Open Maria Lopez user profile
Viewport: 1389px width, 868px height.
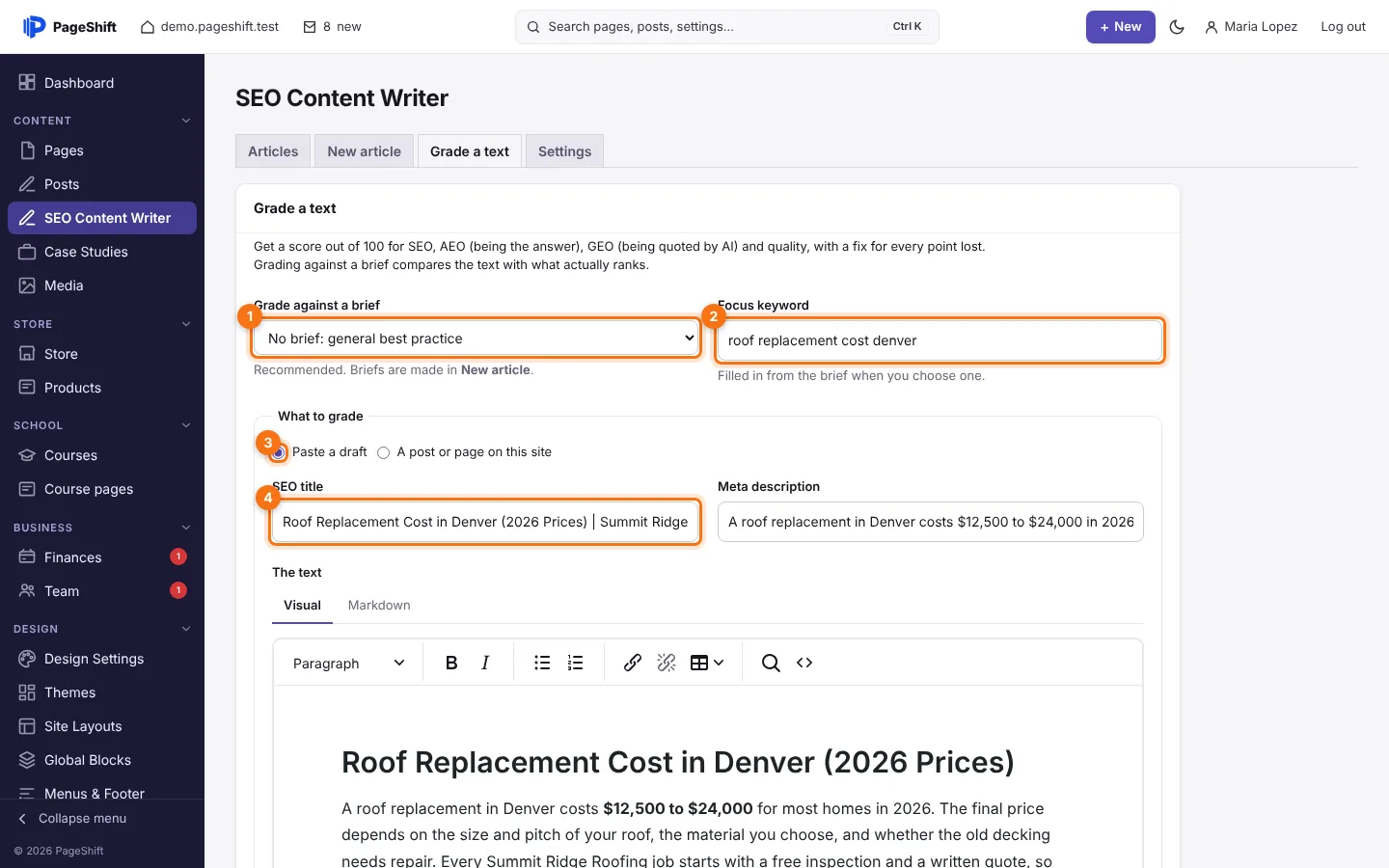tap(1251, 27)
